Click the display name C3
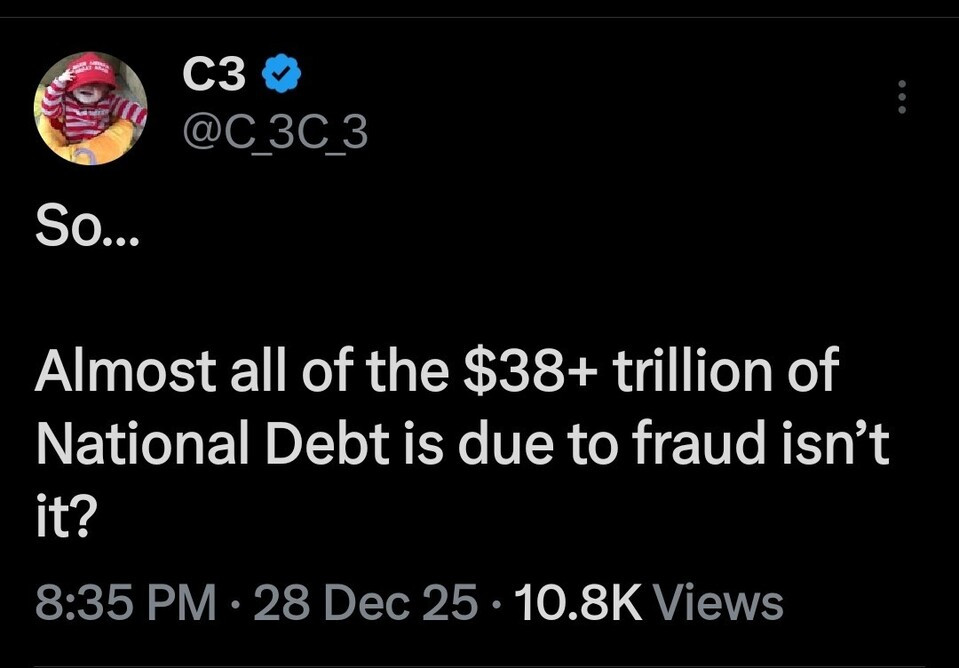This screenshot has width=959, height=668. 214,76
